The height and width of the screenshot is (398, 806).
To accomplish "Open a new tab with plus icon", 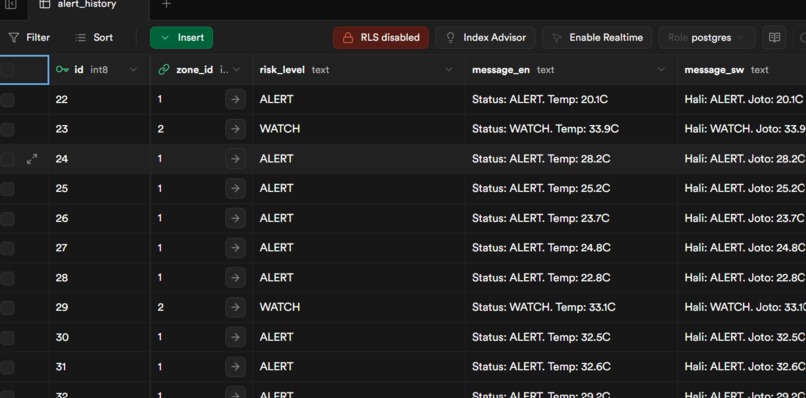I will click(x=166, y=4).
